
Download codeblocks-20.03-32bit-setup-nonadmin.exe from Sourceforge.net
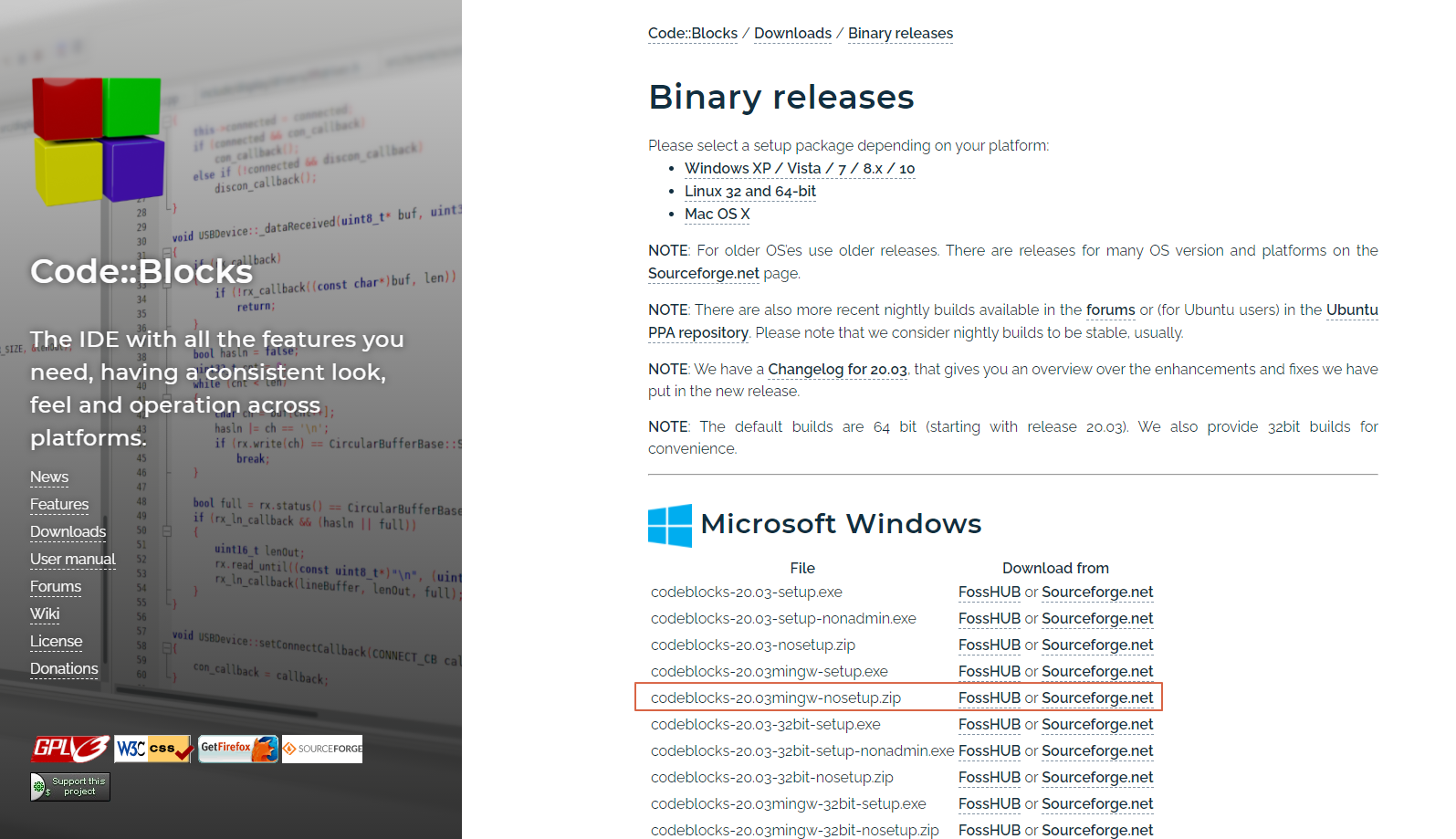point(1097,751)
